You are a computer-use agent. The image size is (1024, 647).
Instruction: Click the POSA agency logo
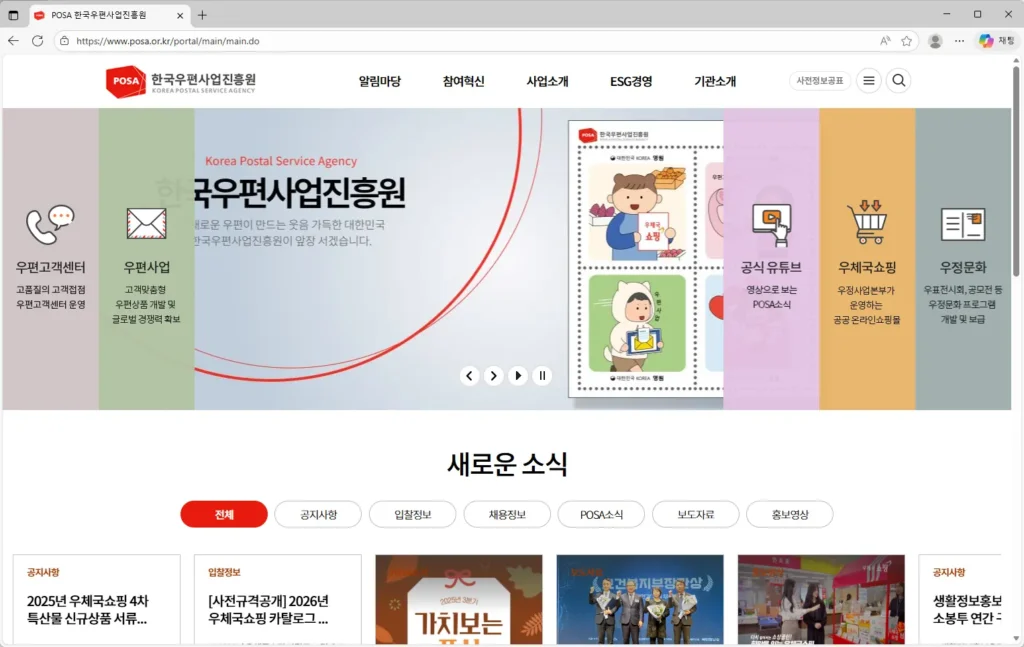125,80
